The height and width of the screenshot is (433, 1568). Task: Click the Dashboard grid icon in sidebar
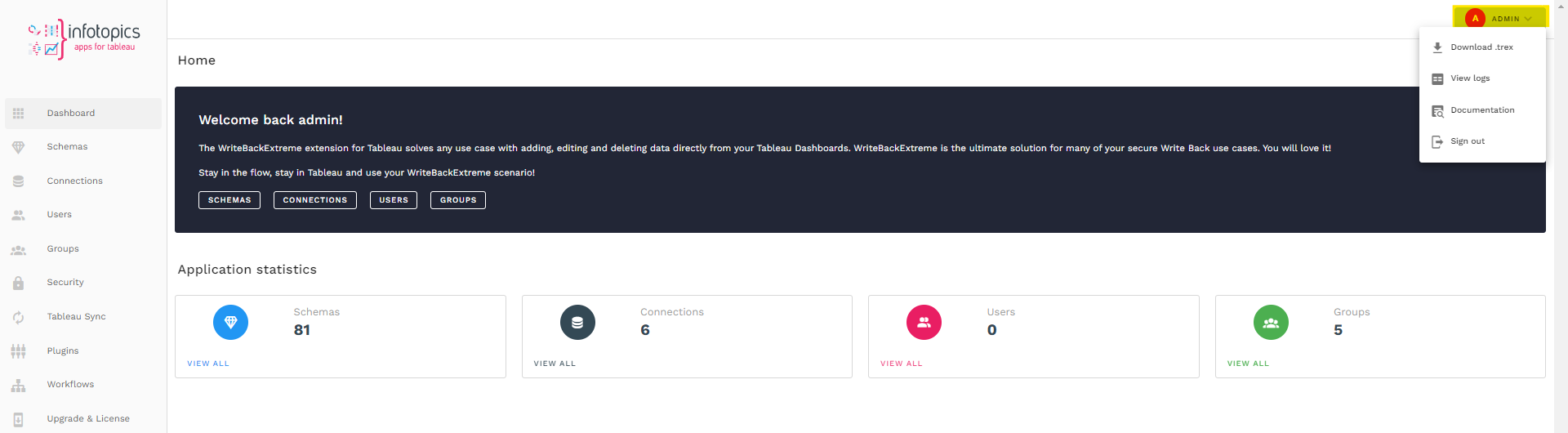pos(18,114)
